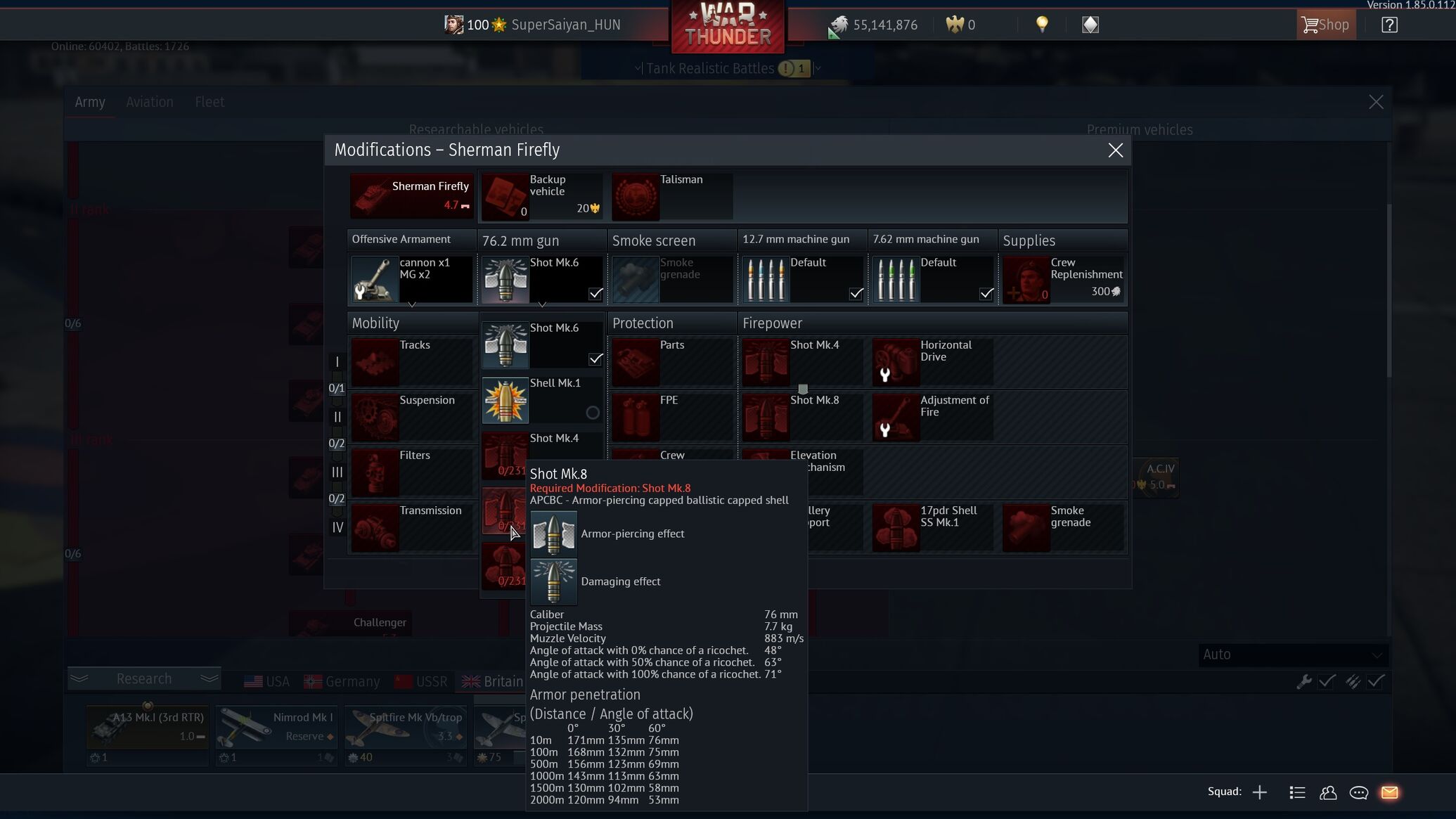
Task: Click the light bulb hints icon
Action: pos(1042,25)
